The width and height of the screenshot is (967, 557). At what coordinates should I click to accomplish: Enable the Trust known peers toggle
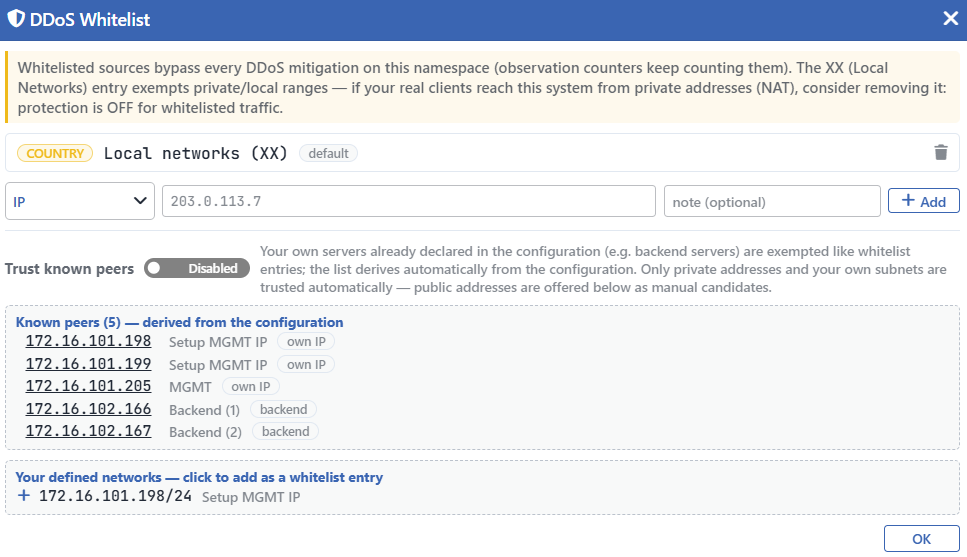(x=197, y=268)
